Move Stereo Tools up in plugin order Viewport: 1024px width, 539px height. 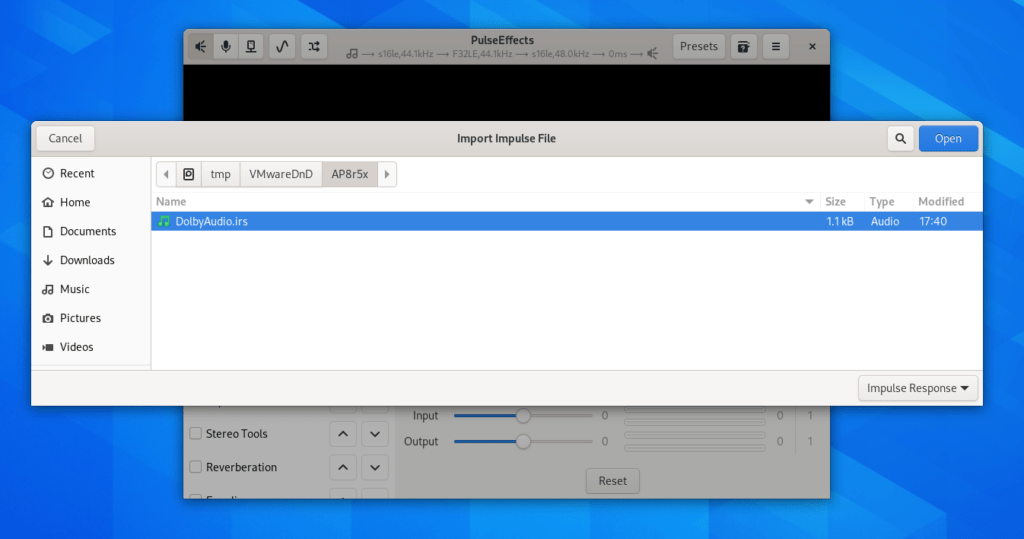[x=343, y=434]
